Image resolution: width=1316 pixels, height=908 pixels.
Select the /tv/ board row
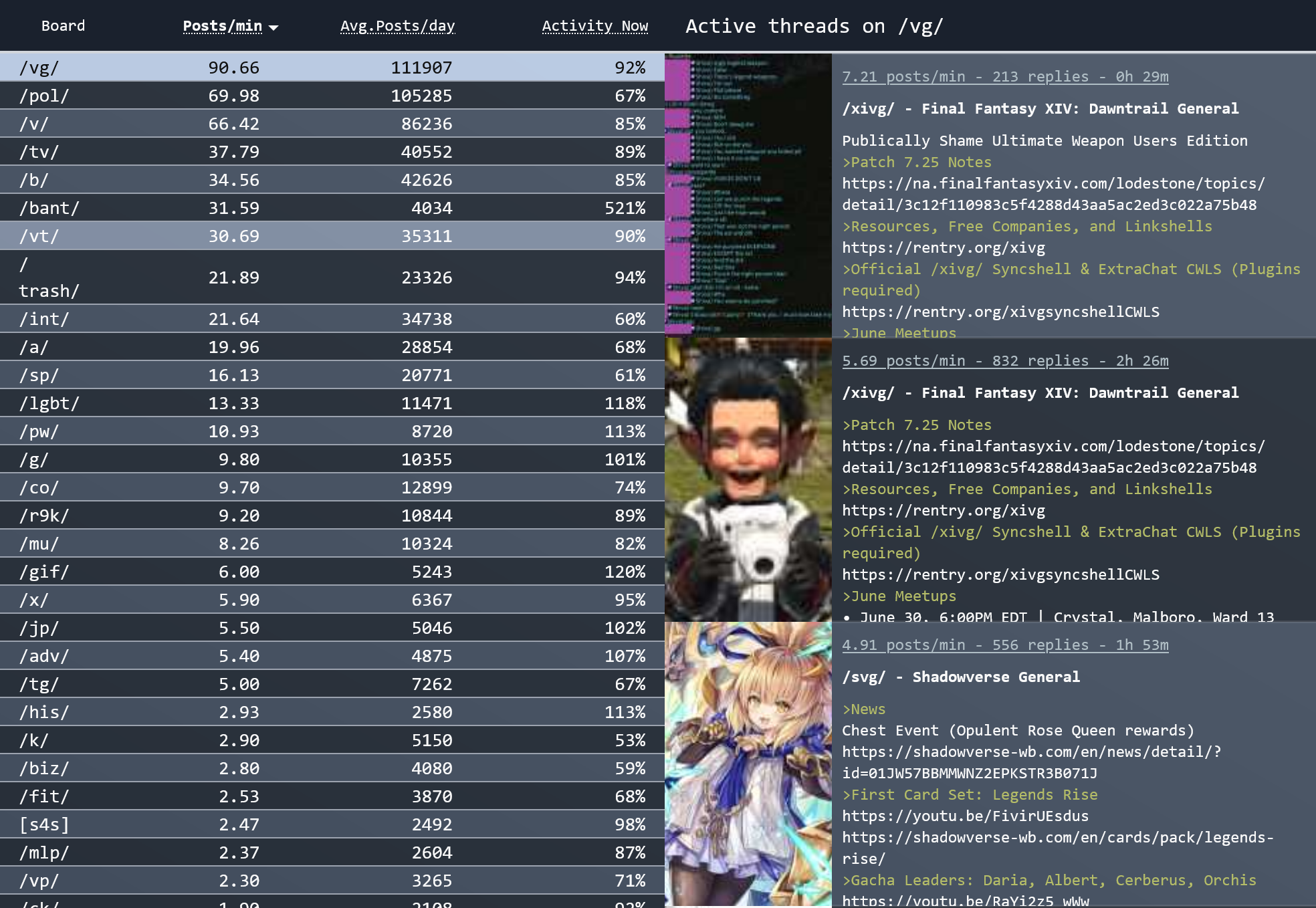coord(332,152)
